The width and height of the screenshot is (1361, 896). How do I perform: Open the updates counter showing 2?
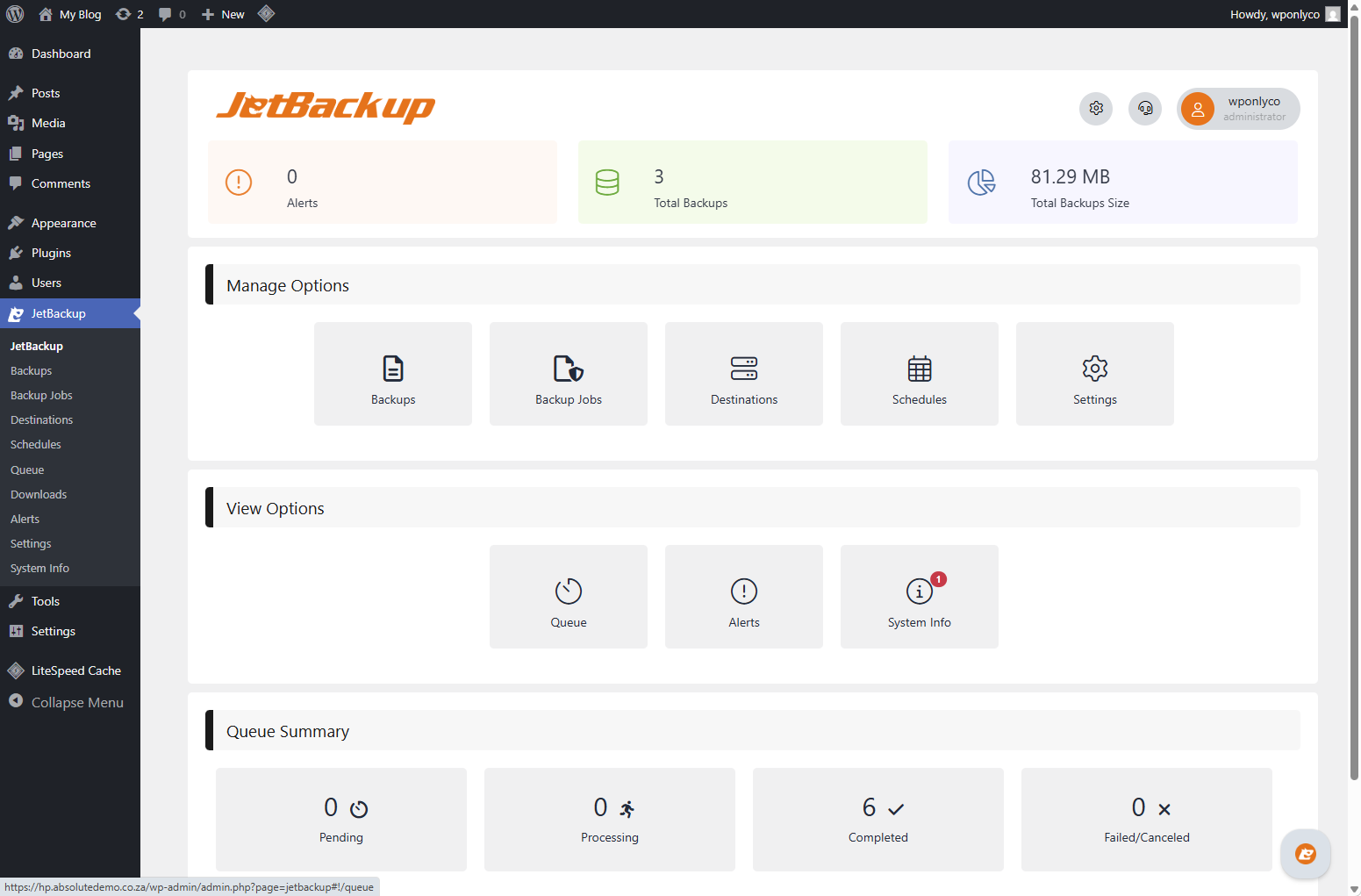(130, 14)
